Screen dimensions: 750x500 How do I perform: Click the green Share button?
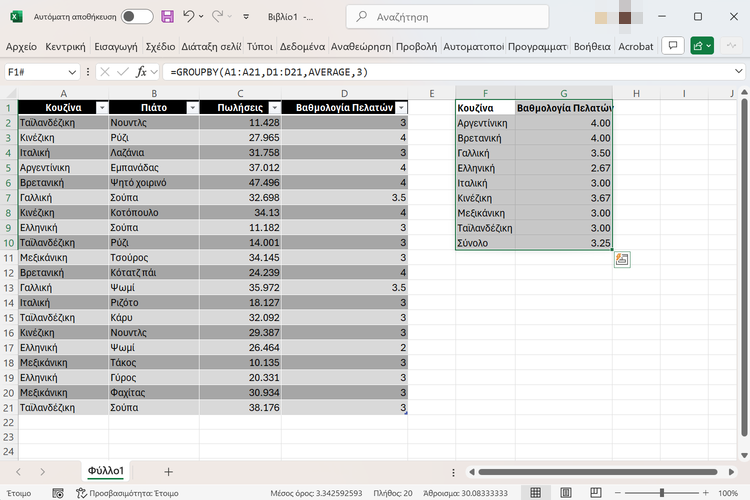click(702, 46)
